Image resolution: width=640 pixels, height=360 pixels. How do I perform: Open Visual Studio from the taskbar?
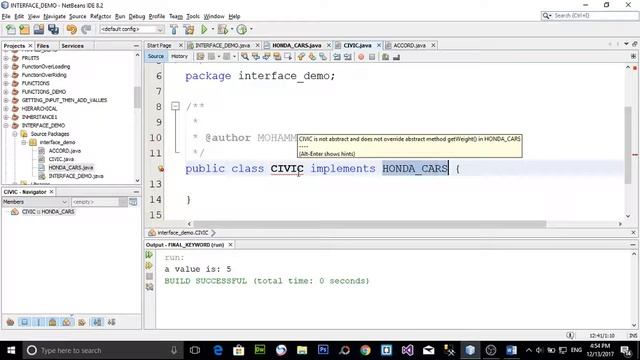click(407, 350)
